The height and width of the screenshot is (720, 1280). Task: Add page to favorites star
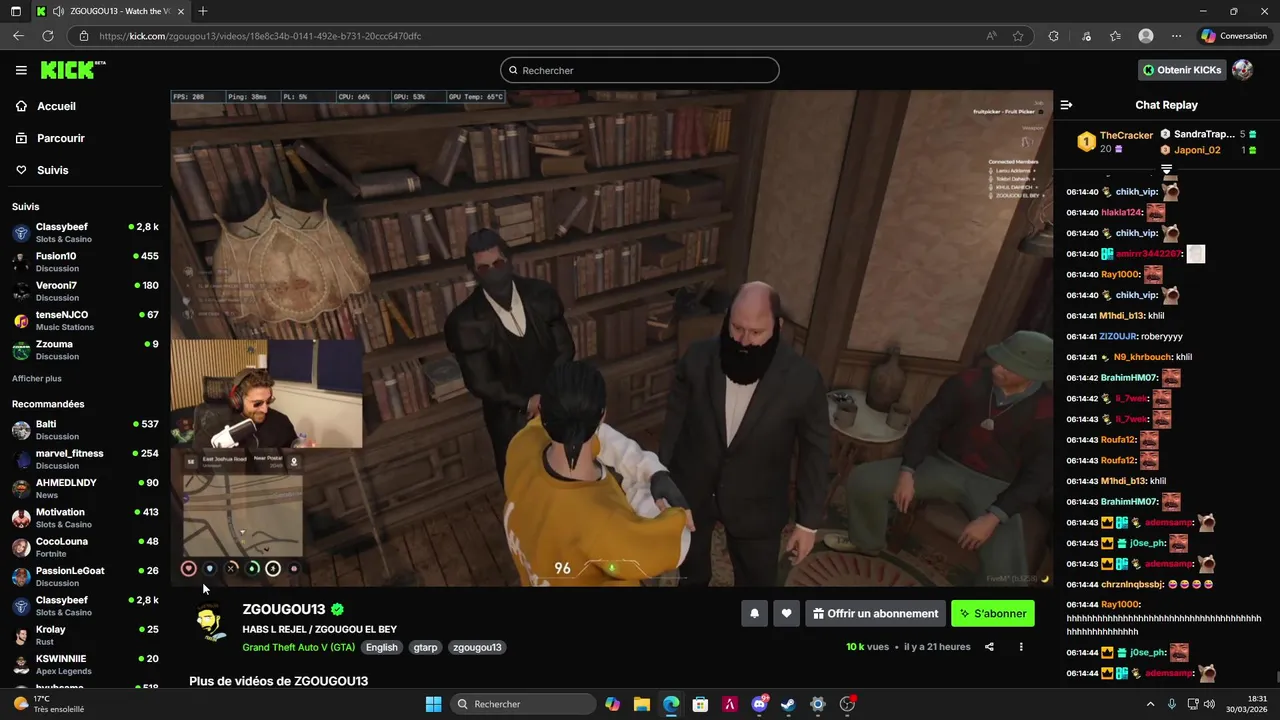[x=1018, y=36]
